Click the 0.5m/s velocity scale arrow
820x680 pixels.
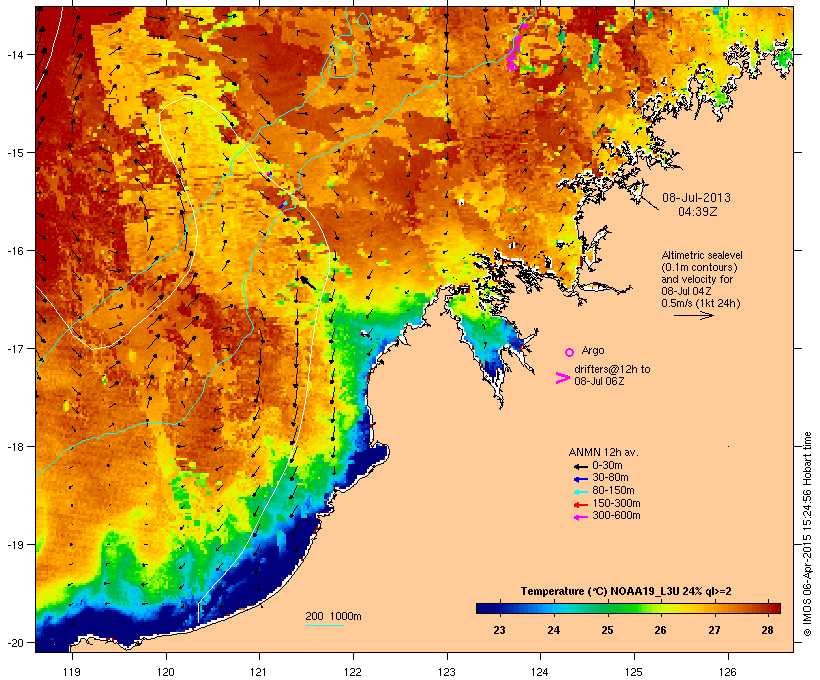pos(694,315)
